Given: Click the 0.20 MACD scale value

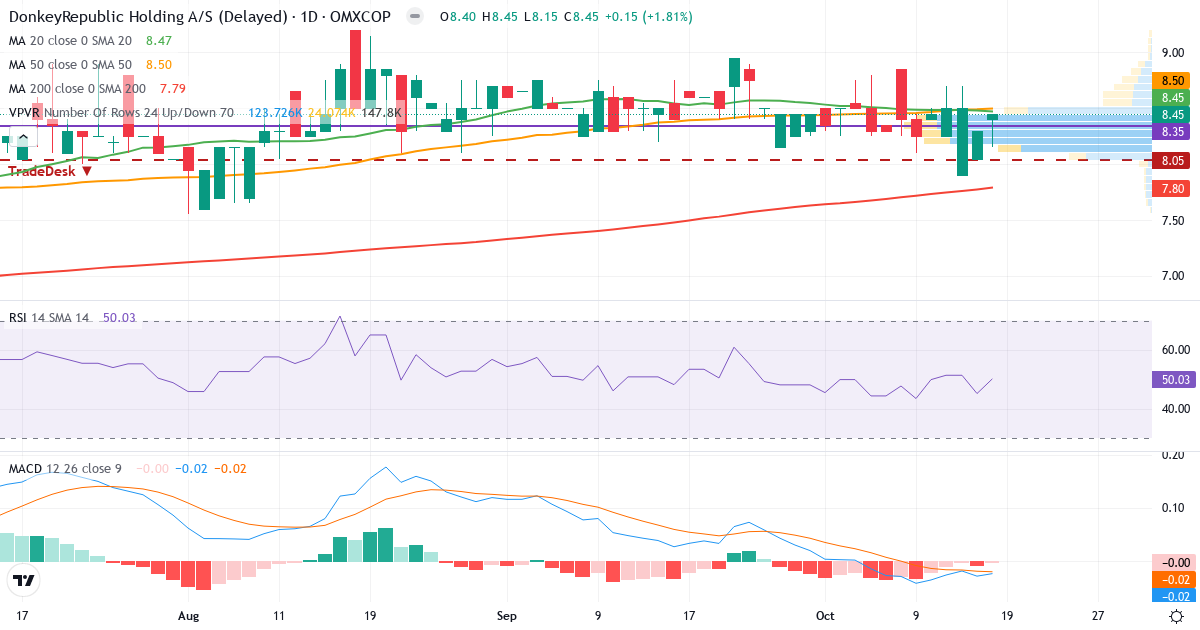Looking at the screenshot, I should 1173,456.
